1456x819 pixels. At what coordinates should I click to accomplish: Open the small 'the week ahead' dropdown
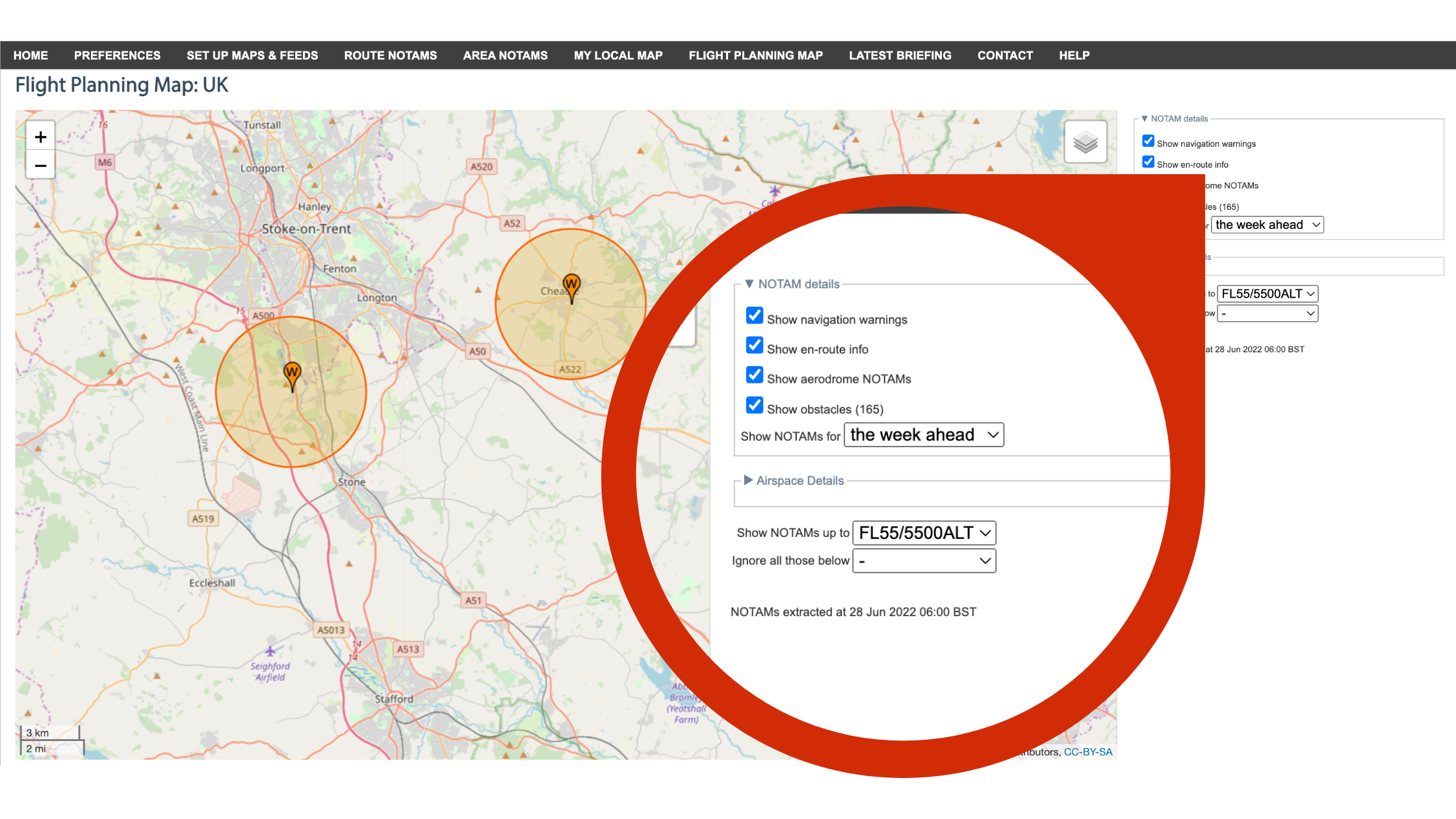pyautogui.click(x=1267, y=225)
